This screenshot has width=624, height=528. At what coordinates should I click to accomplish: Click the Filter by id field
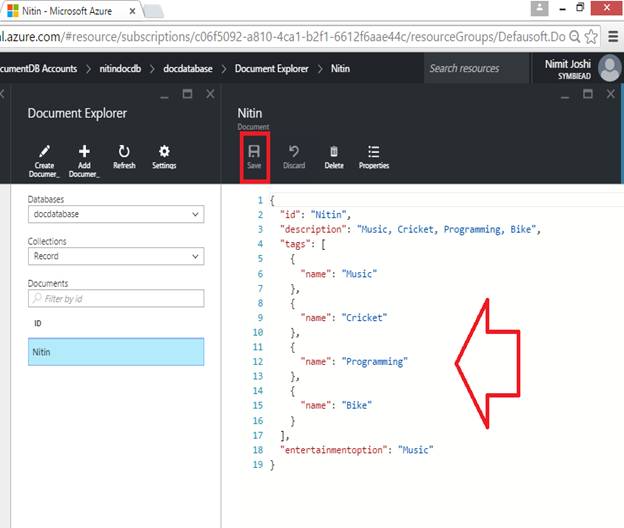click(116, 298)
